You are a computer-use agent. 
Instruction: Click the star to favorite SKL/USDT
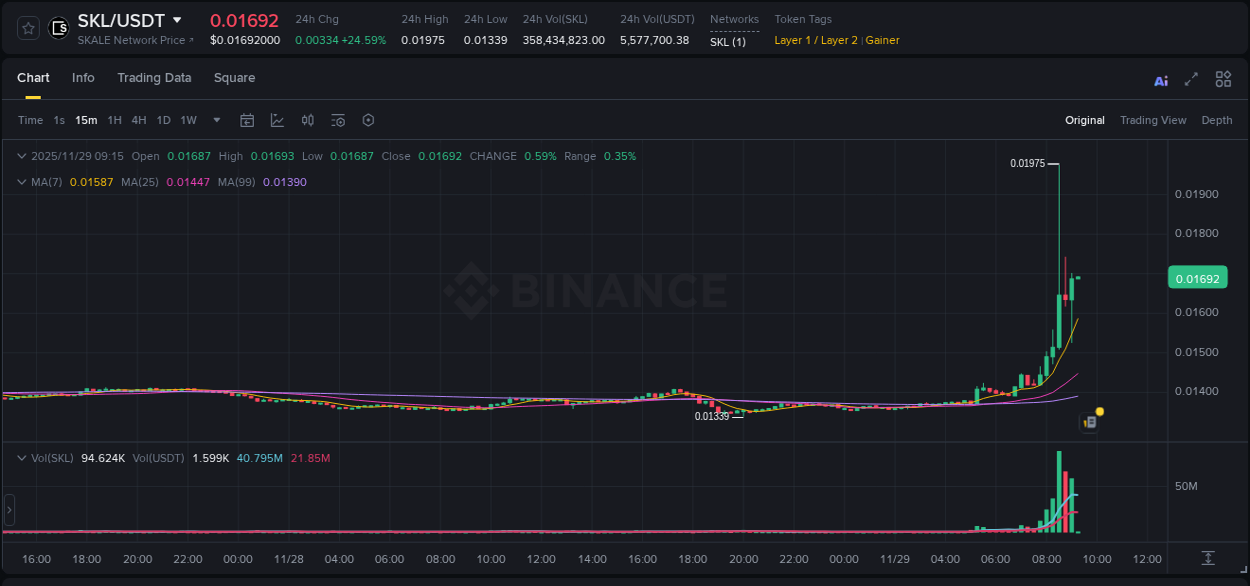pos(27,28)
